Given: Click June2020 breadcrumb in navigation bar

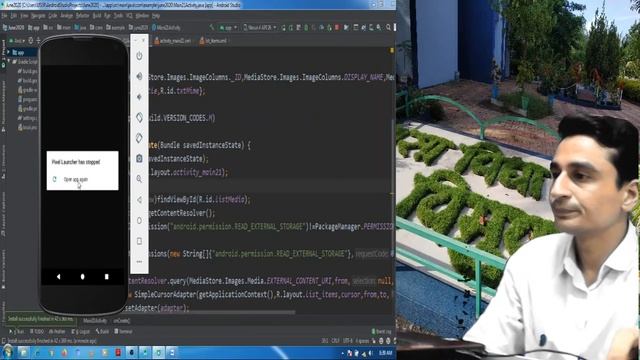Looking at the screenshot, I should pyautogui.click(x=13, y=27).
